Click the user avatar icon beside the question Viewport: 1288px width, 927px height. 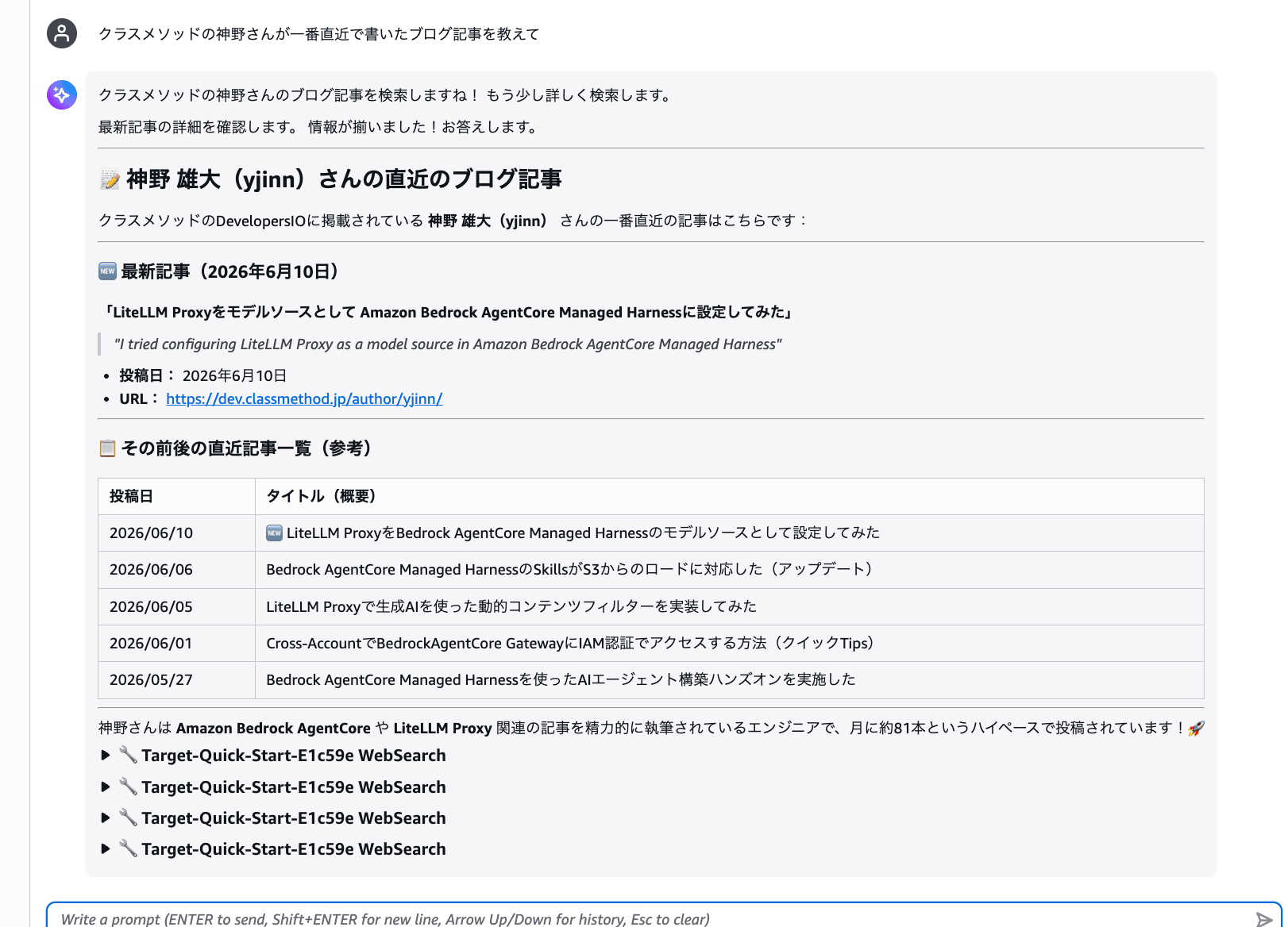tap(62, 33)
